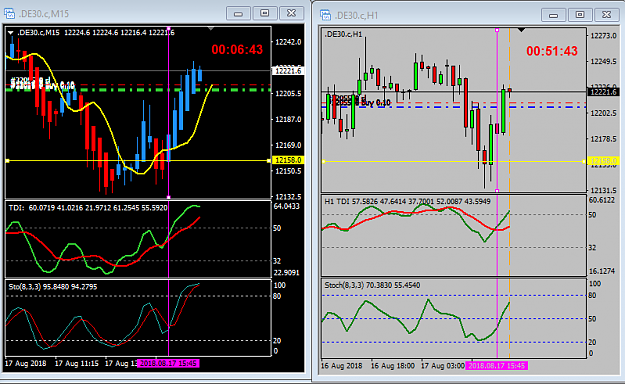
Task: Click the chart shift triangle marker in M15 chart
Action: point(211,29)
